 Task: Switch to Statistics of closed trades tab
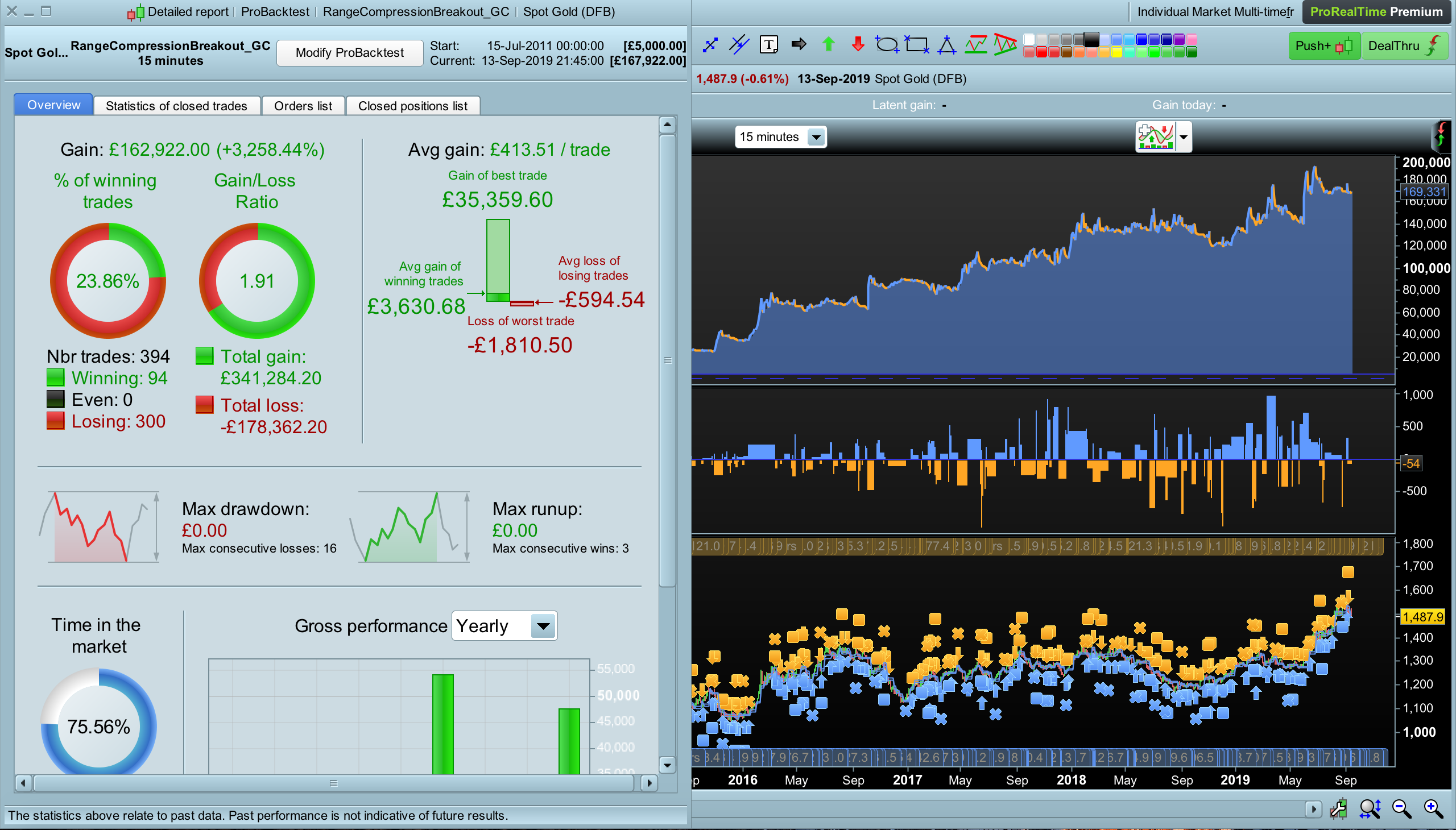coord(176,106)
